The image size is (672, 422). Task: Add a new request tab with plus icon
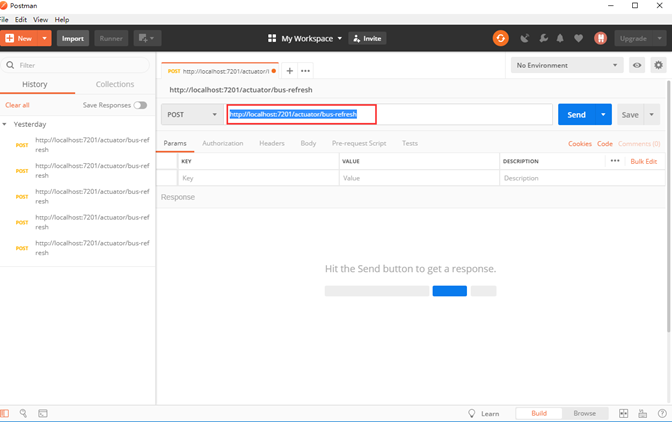290,71
